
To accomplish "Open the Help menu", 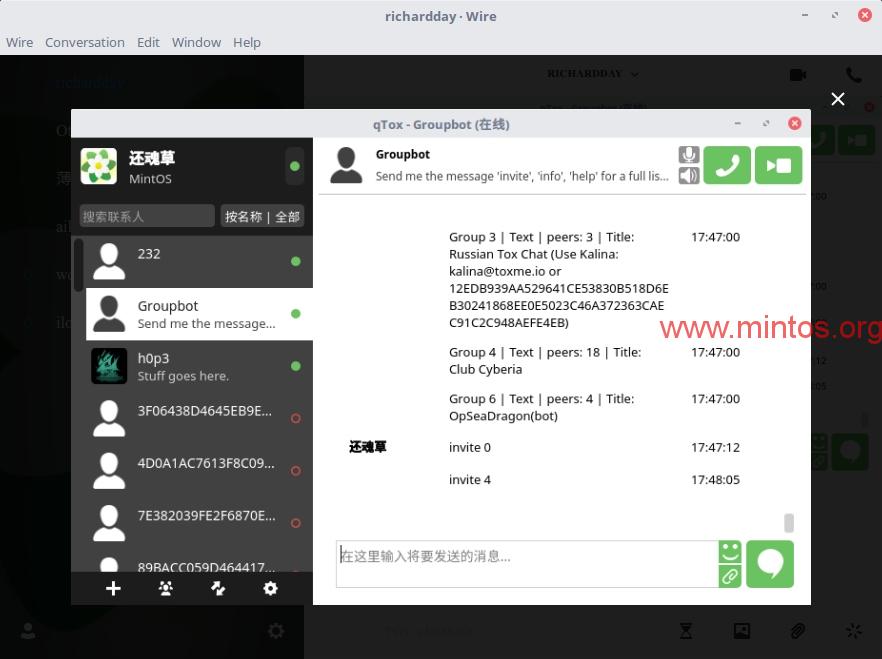I will tap(247, 43).
